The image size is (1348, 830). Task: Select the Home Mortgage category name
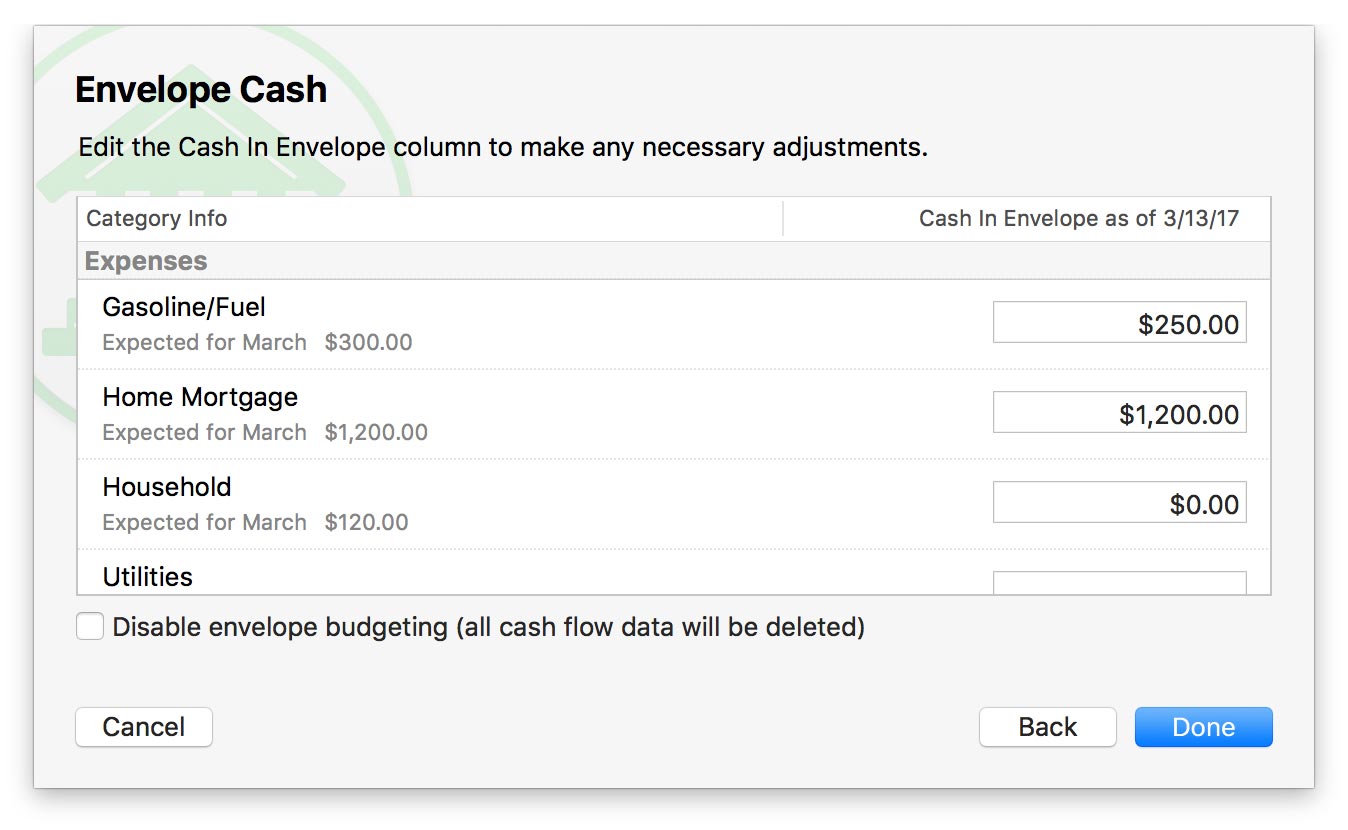point(200,397)
